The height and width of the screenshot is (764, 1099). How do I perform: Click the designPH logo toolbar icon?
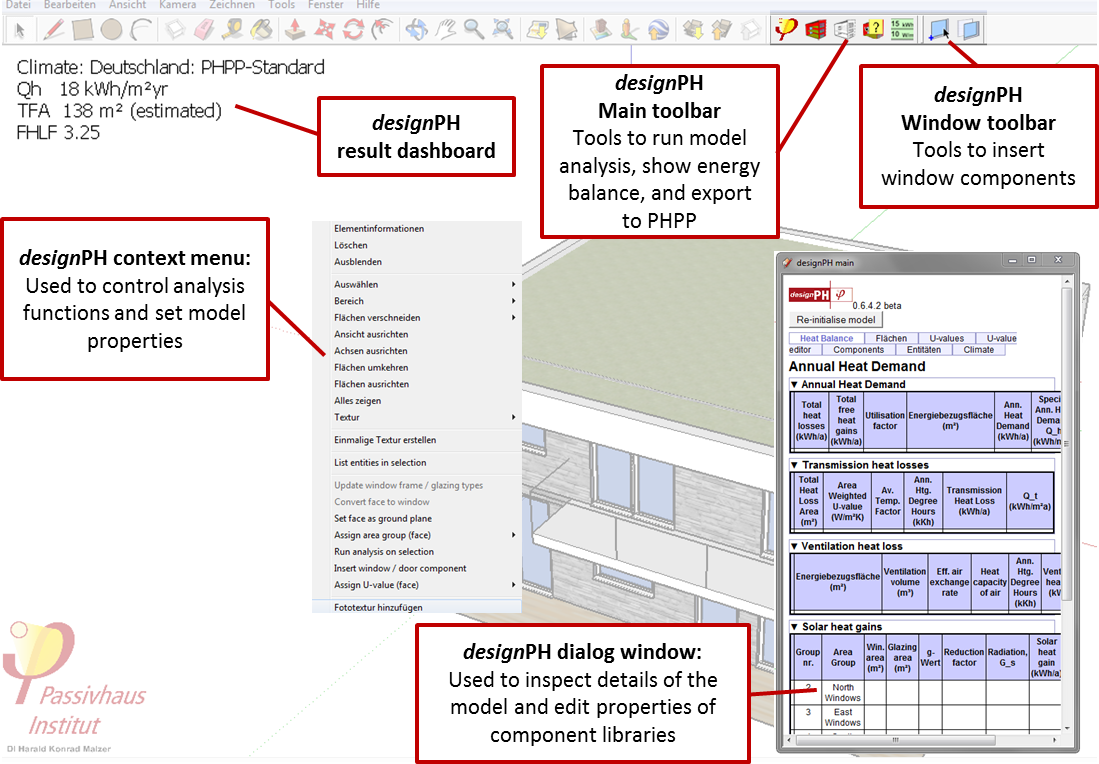click(x=786, y=29)
